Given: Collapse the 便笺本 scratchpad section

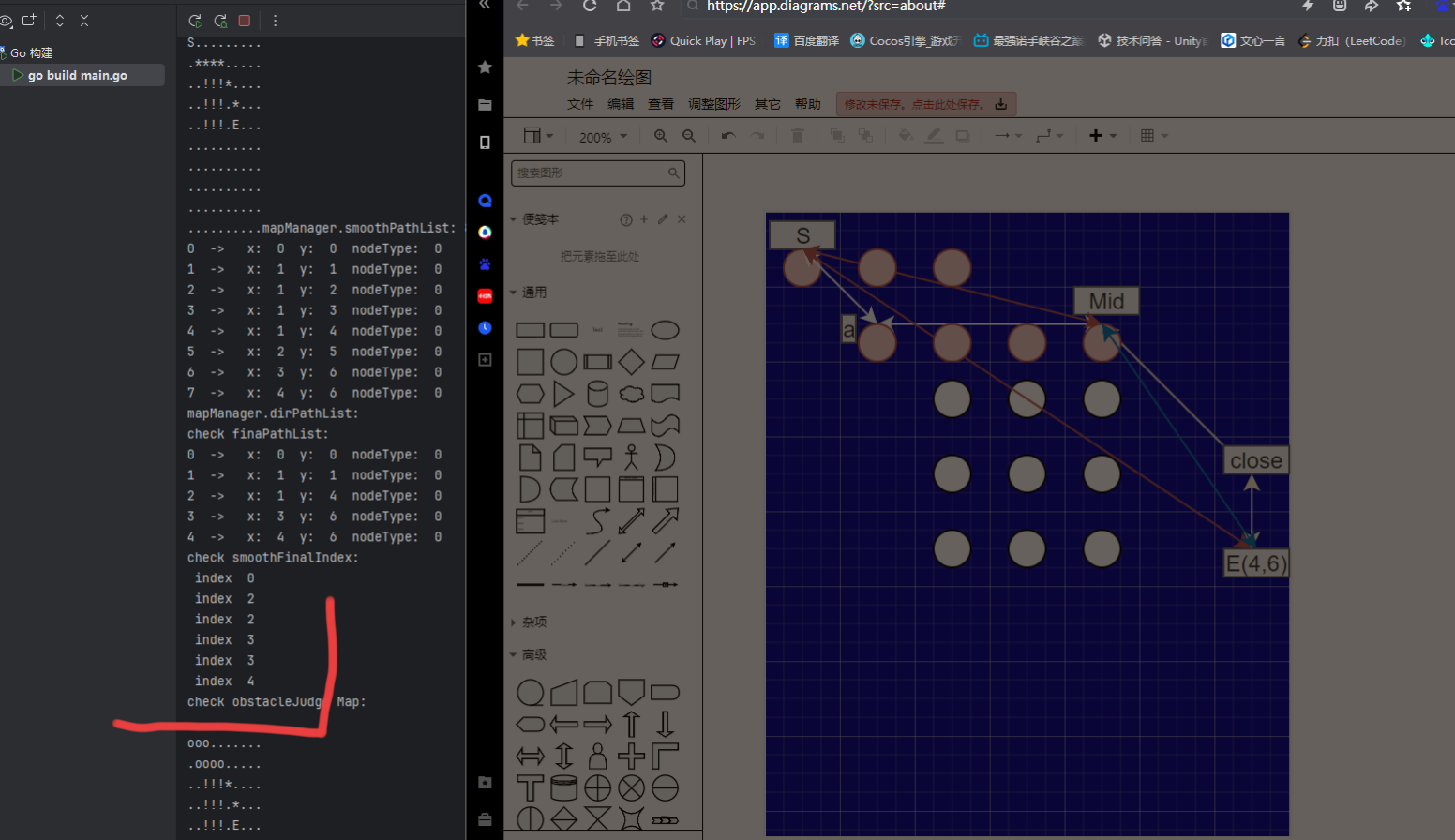Looking at the screenshot, I should pos(533,219).
